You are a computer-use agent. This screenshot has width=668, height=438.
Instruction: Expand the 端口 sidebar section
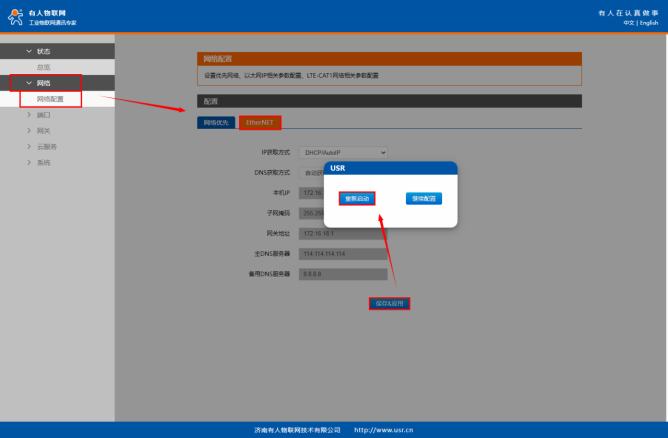(x=43, y=115)
